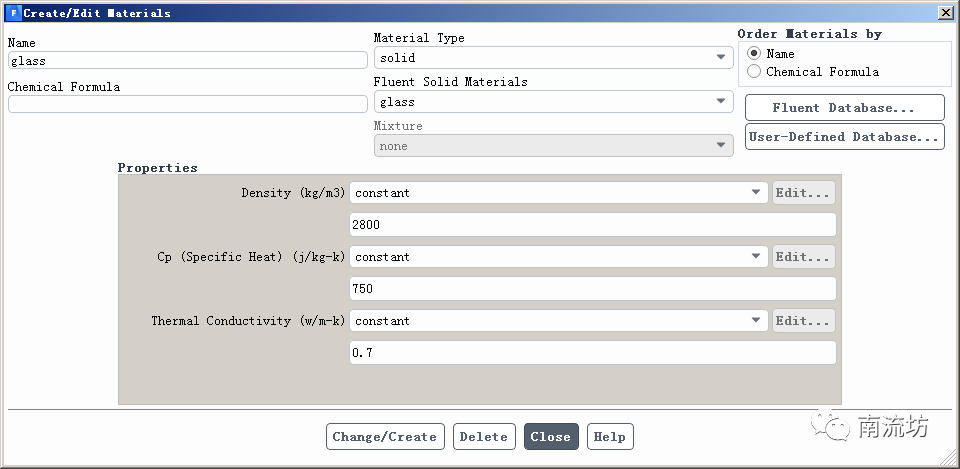The image size is (960, 469).
Task: Click the Delete button
Action: 484,437
